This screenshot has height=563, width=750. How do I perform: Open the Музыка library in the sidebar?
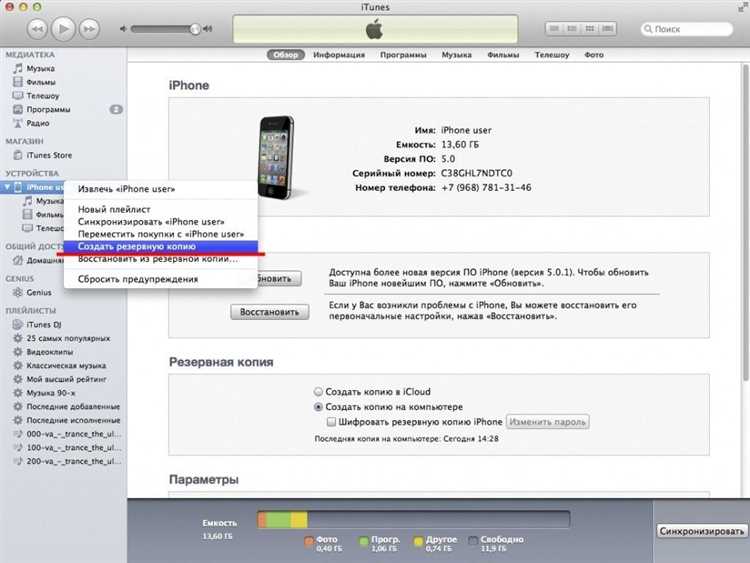tap(42, 67)
